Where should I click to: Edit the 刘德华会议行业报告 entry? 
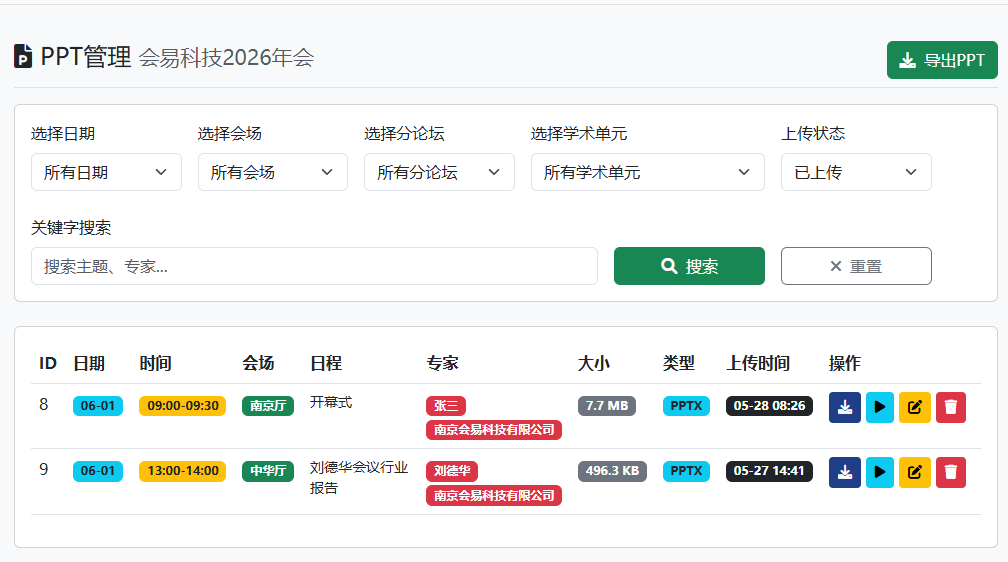click(x=915, y=472)
